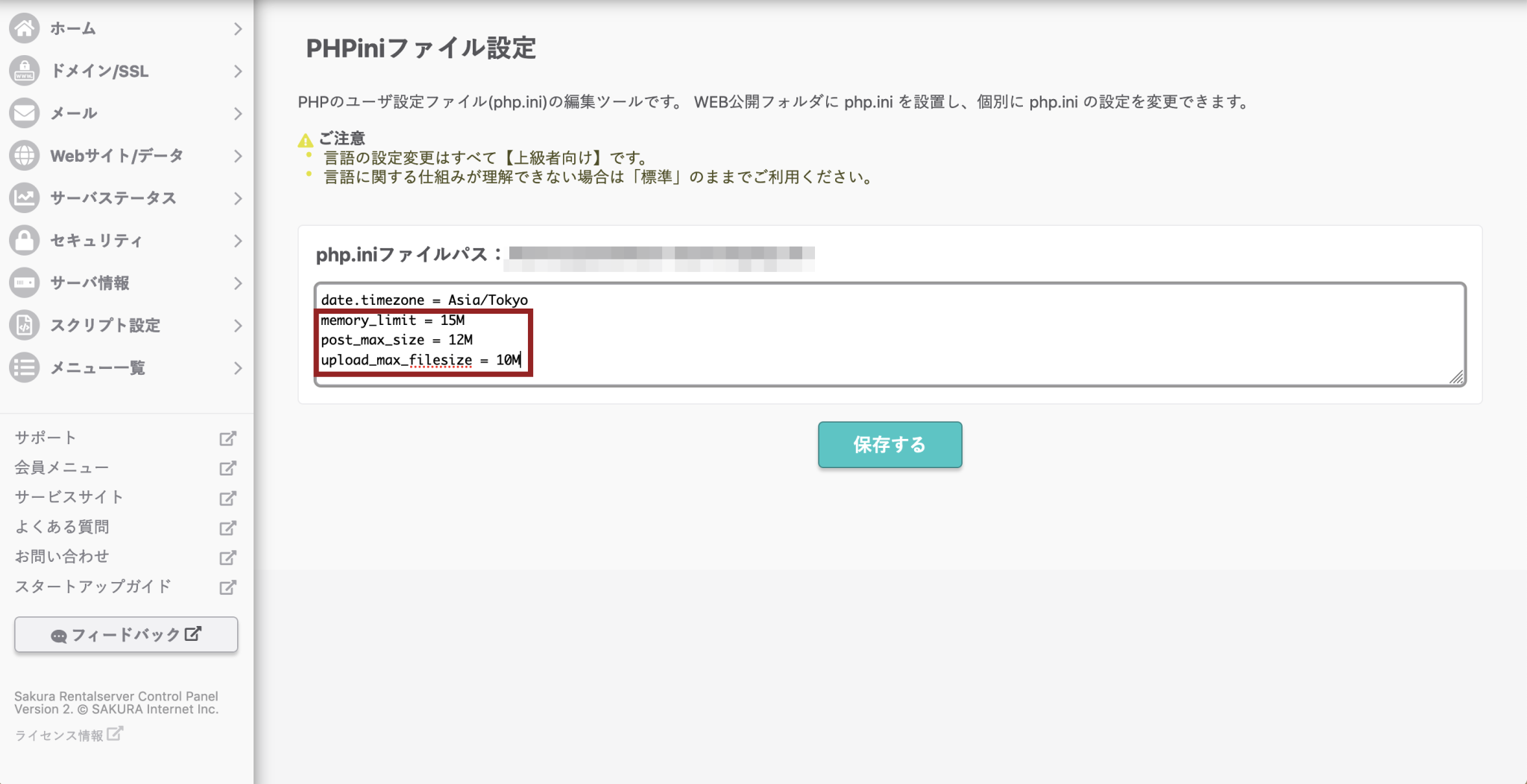This screenshot has height=784, width=1527.
Task: Select the サーバステータス chart icon
Action: (x=25, y=198)
